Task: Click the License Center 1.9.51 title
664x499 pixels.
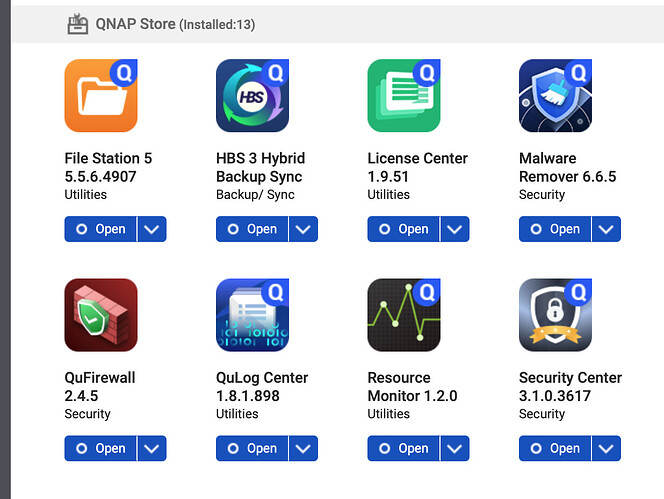Action: tap(418, 167)
